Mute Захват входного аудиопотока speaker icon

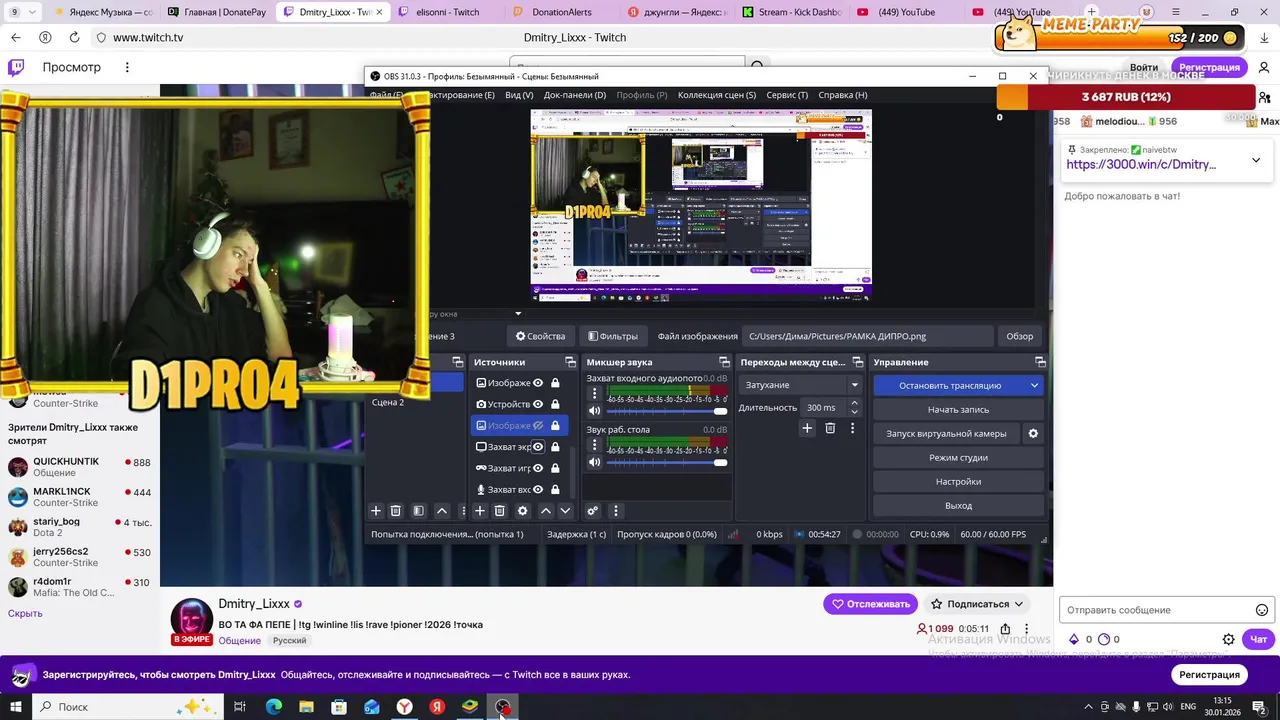[x=594, y=411]
